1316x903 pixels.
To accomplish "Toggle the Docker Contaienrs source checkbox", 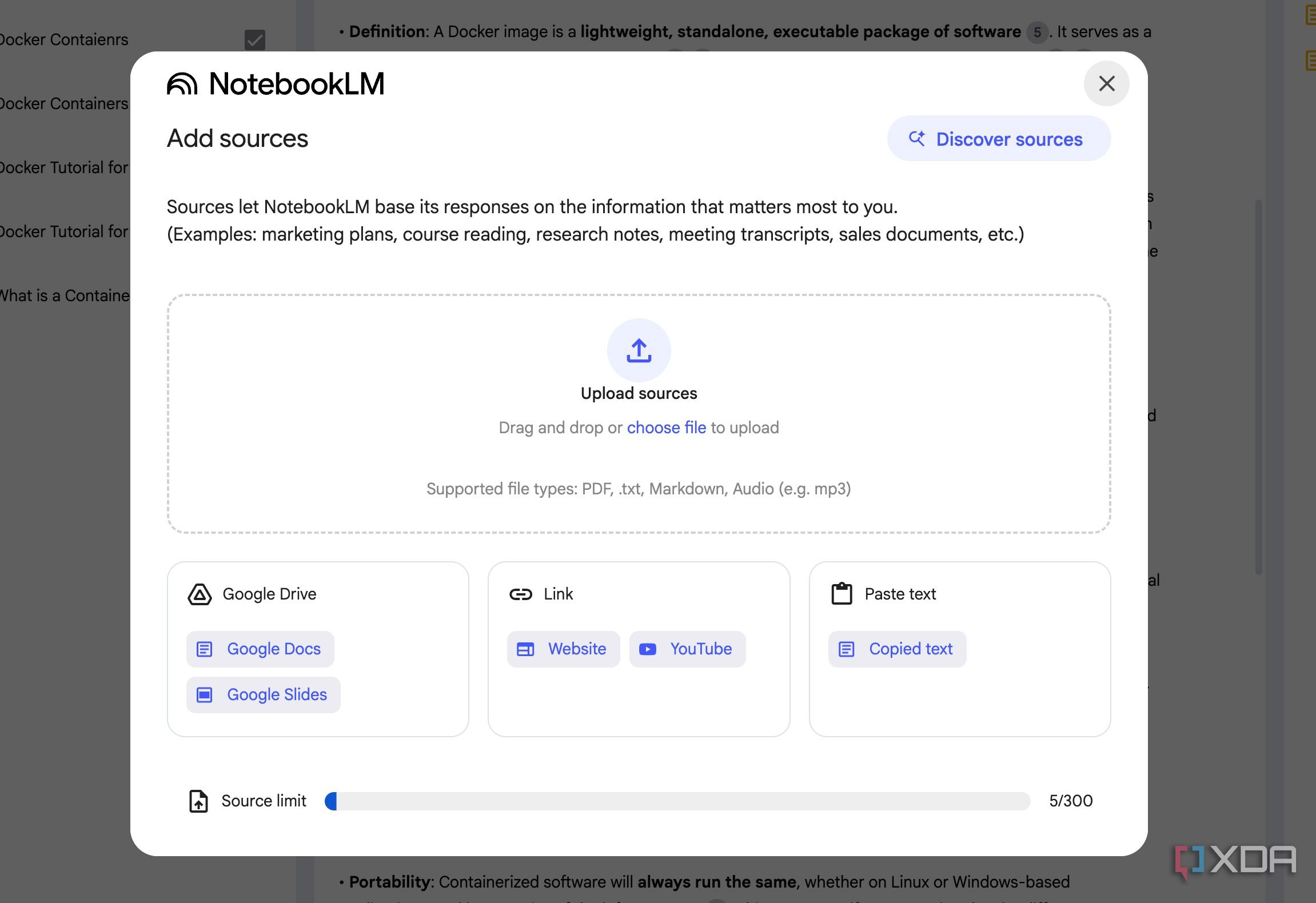I will (255, 40).
